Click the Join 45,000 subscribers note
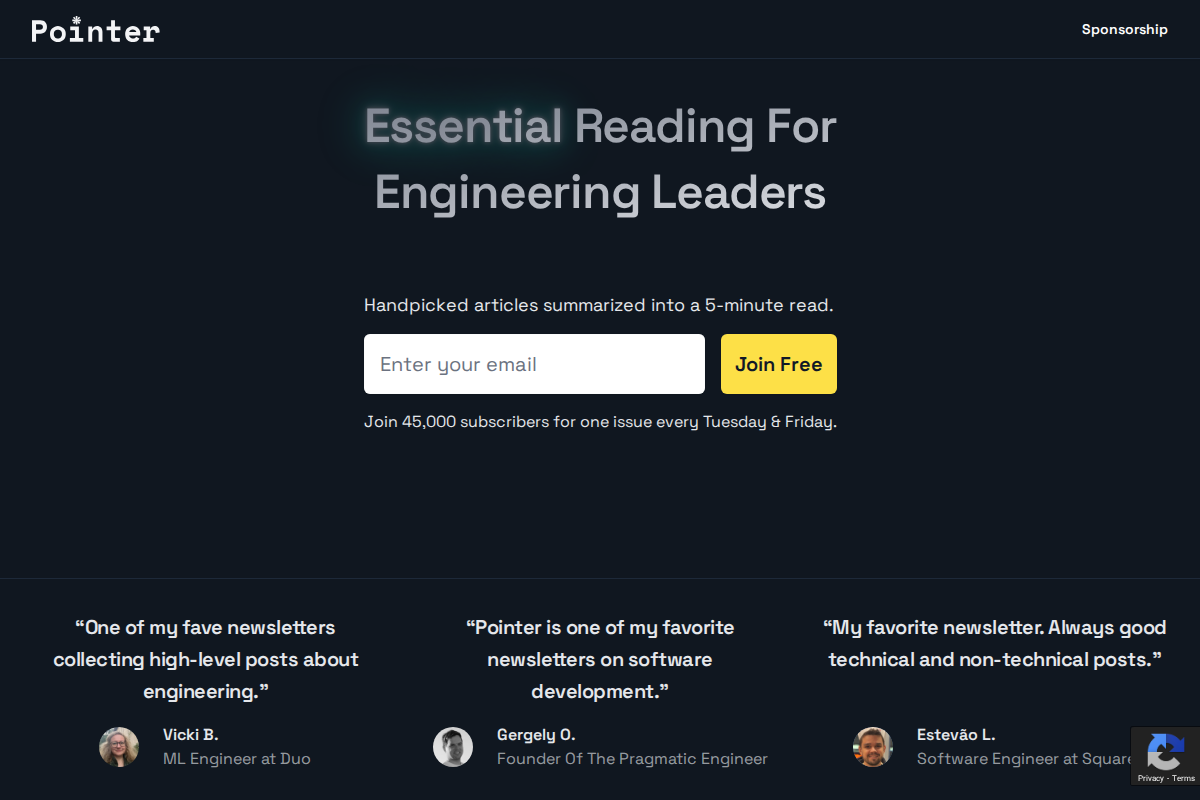 tap(600, 422)
